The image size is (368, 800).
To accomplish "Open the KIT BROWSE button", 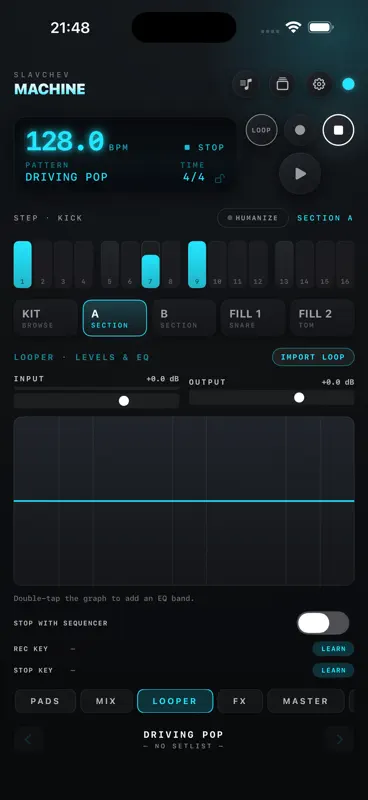I will 45,318.
